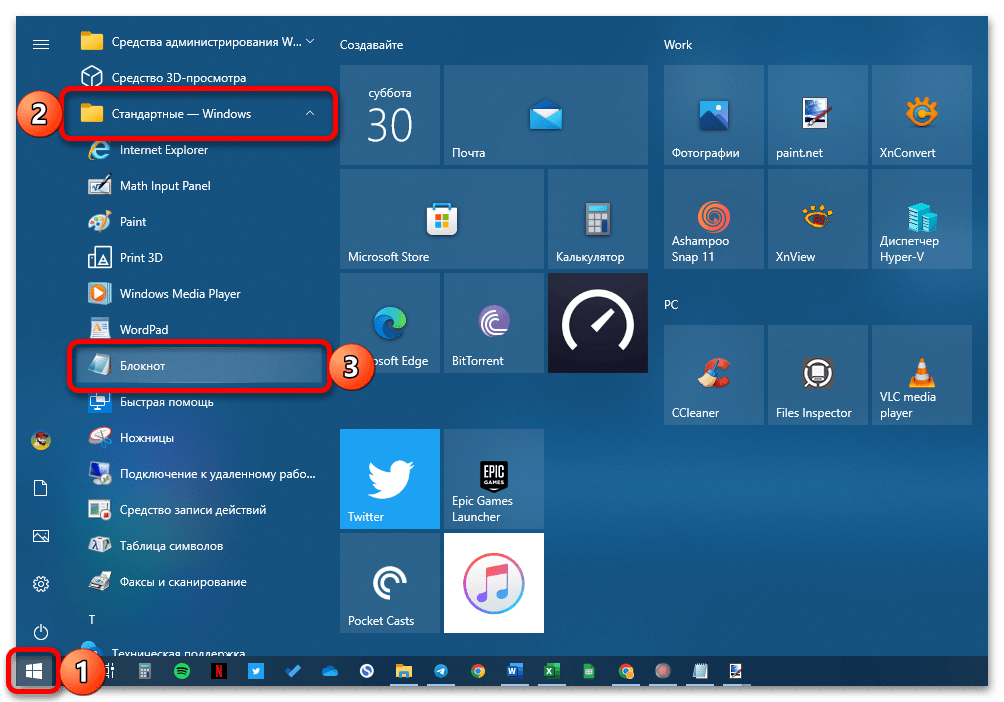This screenshot has height=702, width=1004.
Task: Open Settings via the gear icon
Action: (x=41, y=584)
